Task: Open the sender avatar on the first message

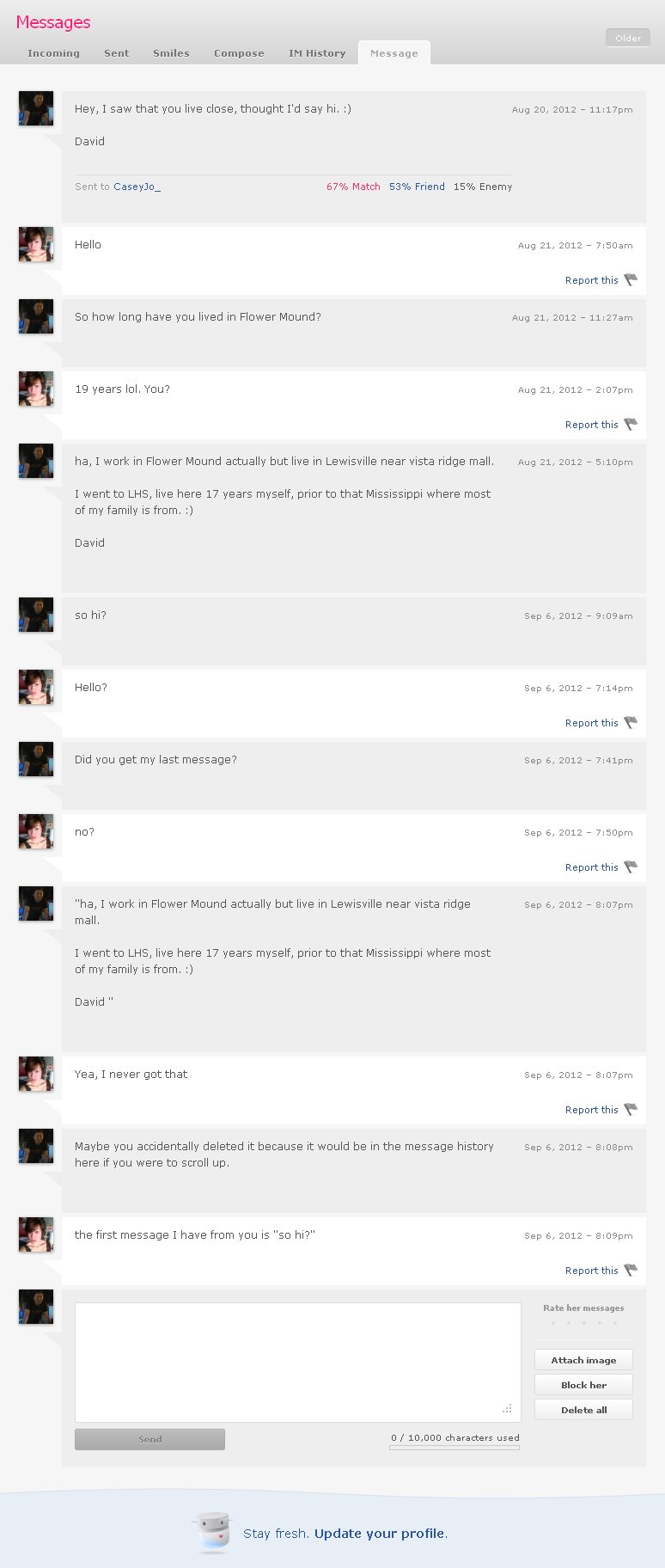Action: pos(36,109)
